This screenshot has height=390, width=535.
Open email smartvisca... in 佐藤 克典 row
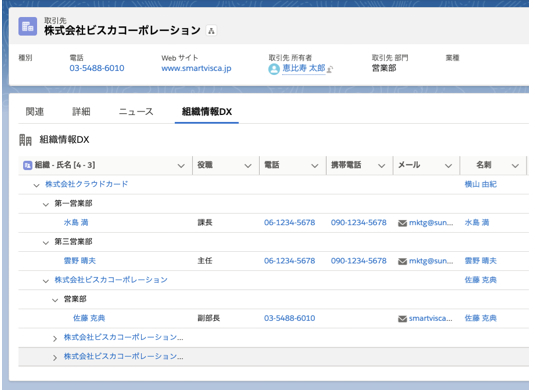coord(431,318)
